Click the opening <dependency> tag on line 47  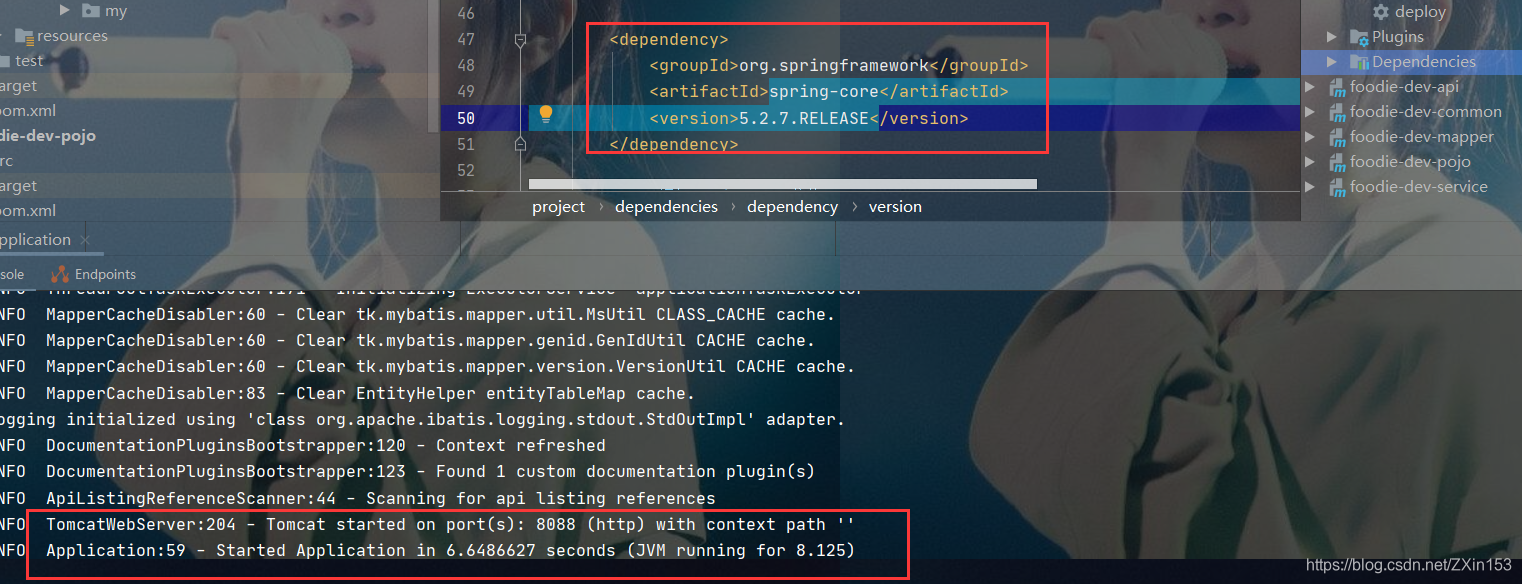(x=669, y=40)
